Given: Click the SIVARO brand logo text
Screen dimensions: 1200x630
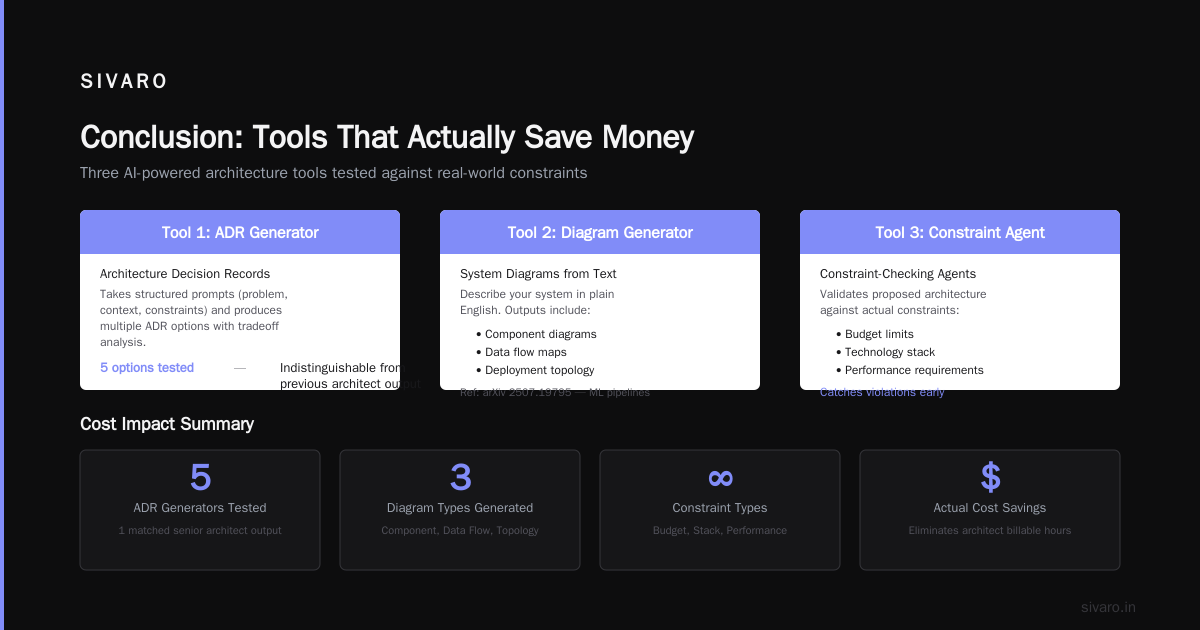Looking at the screenshot, I should 124,82.
